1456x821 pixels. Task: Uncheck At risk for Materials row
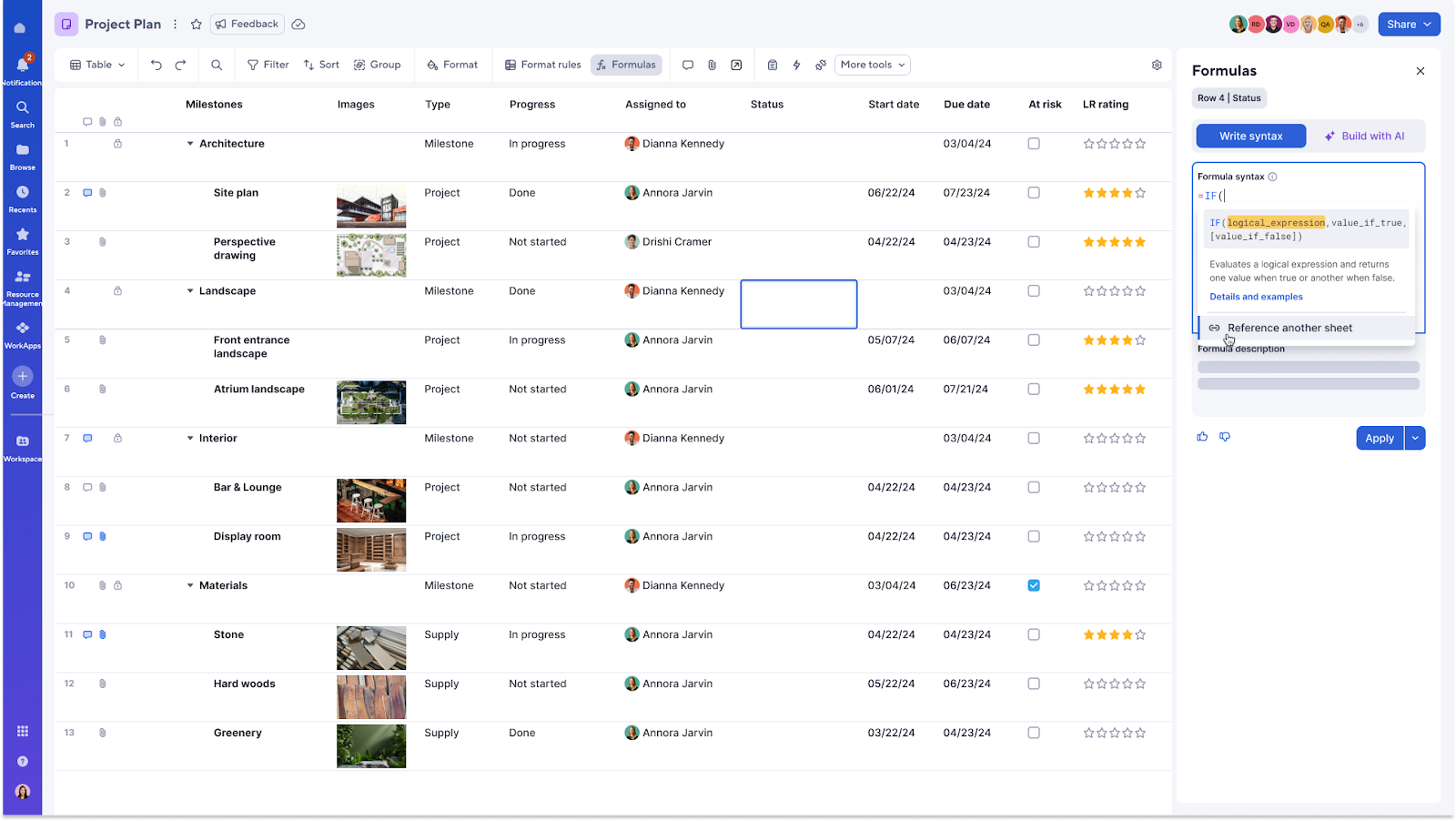point(1034,585)
